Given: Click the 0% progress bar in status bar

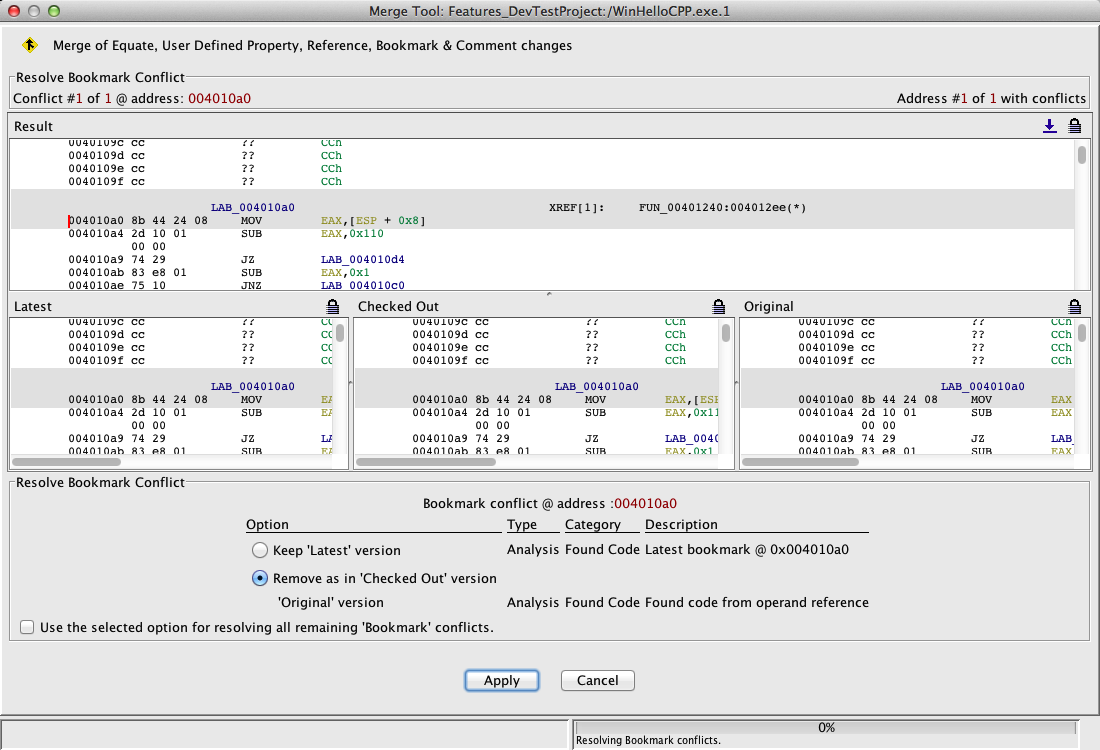Looking at the screenshot, I should [826, 727].
